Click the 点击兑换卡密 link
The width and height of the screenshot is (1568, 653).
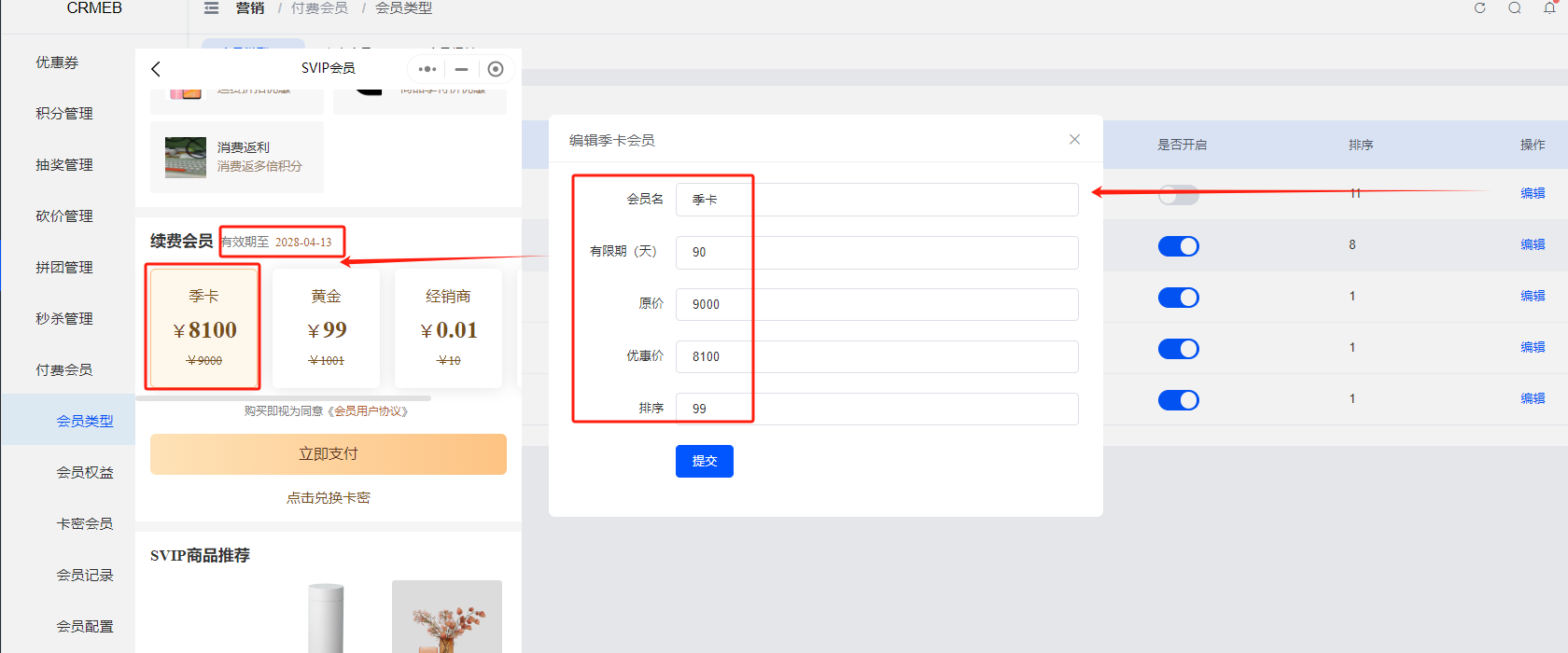(x=329, y=498)
